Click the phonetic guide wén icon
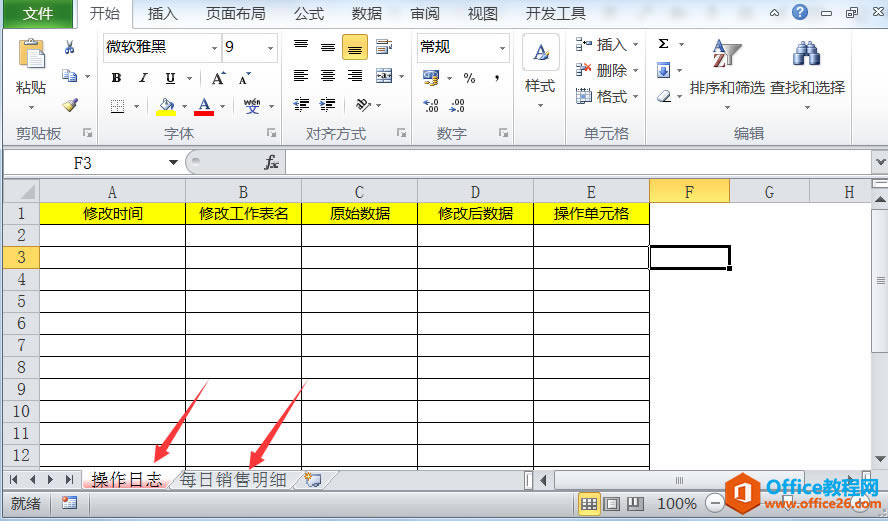Screen dimensions: 888x521 (252, 106)
